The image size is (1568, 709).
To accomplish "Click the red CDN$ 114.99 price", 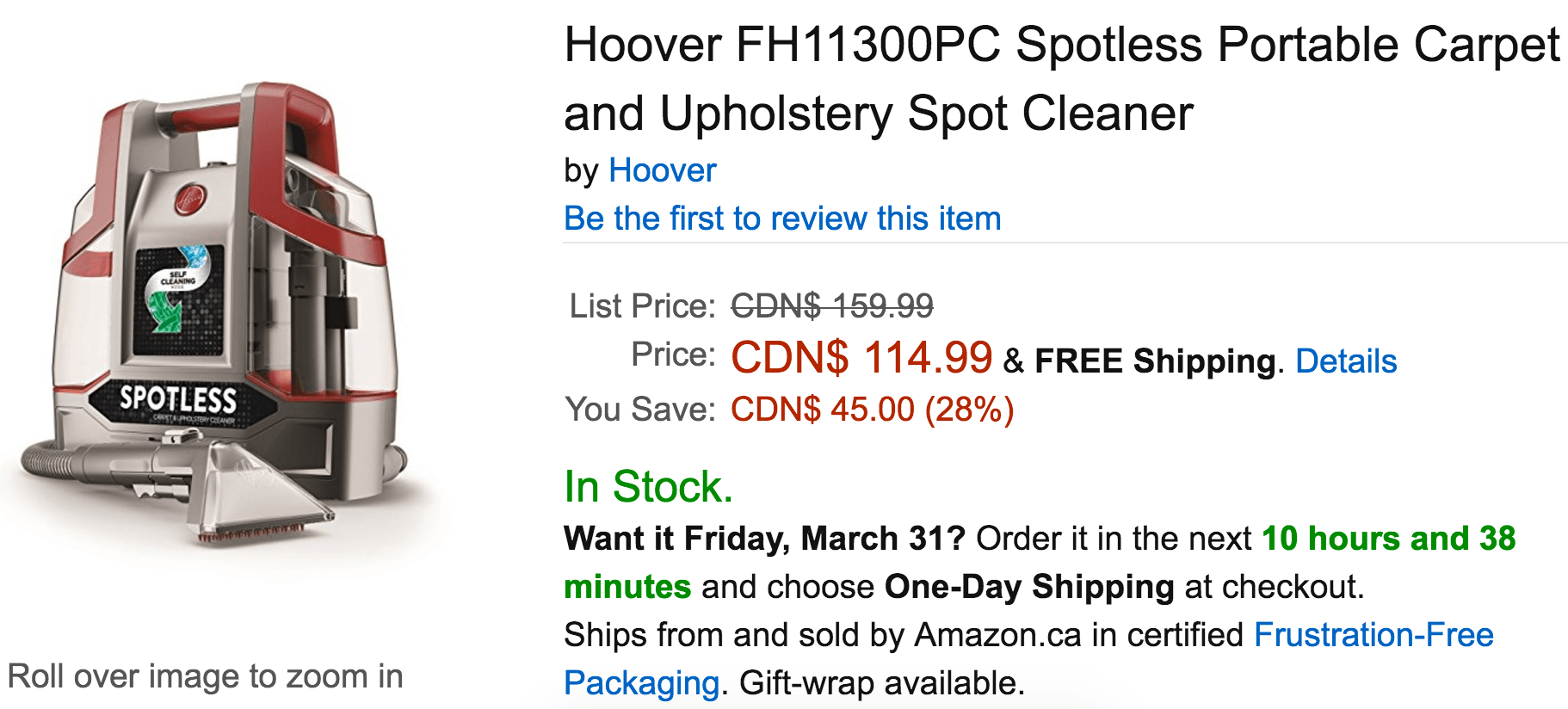I will click(861, 357).
